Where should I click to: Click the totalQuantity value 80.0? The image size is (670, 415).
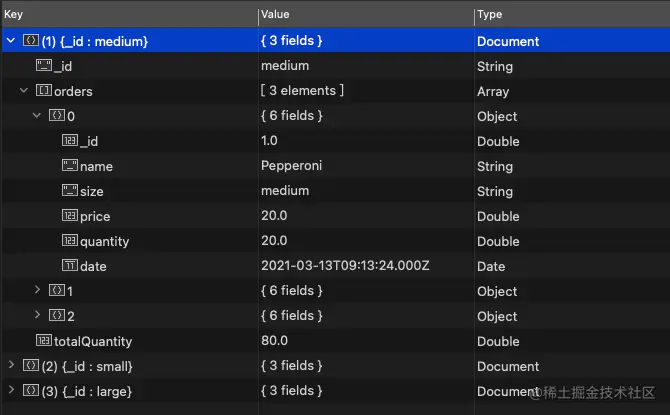274,341
